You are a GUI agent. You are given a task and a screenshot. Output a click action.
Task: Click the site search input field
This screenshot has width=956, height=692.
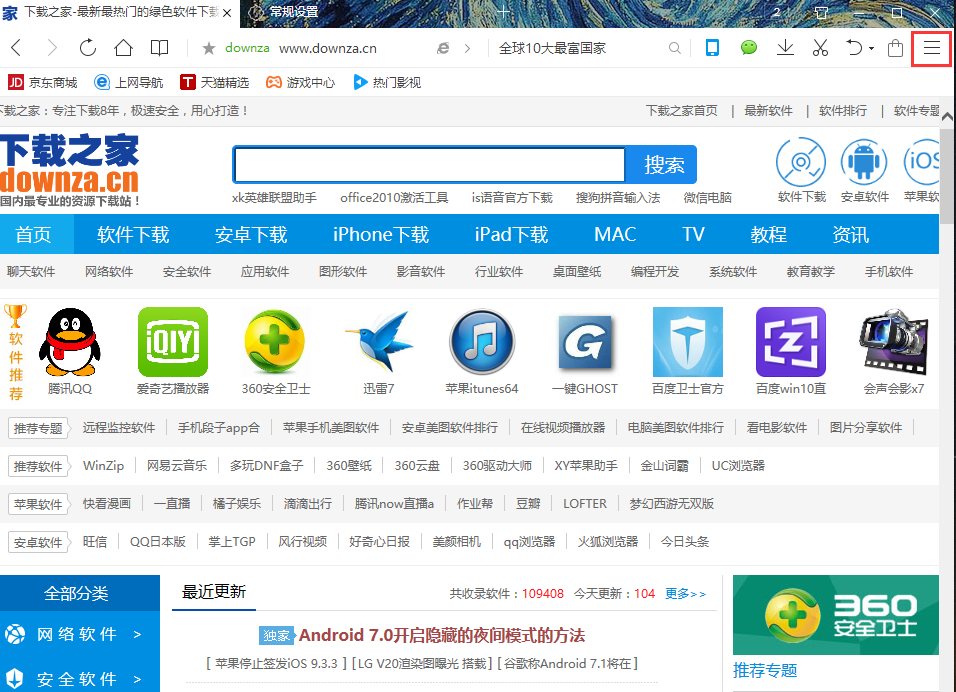[x=430, y=163]
